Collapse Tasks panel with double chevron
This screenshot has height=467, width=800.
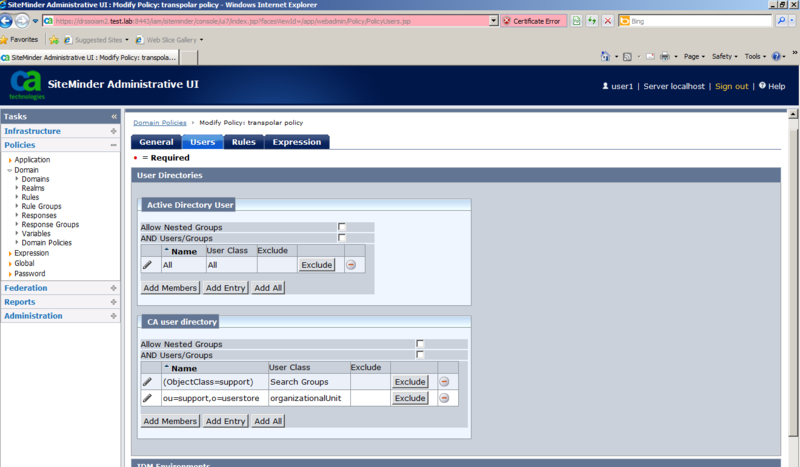click(x=114, y=116)
